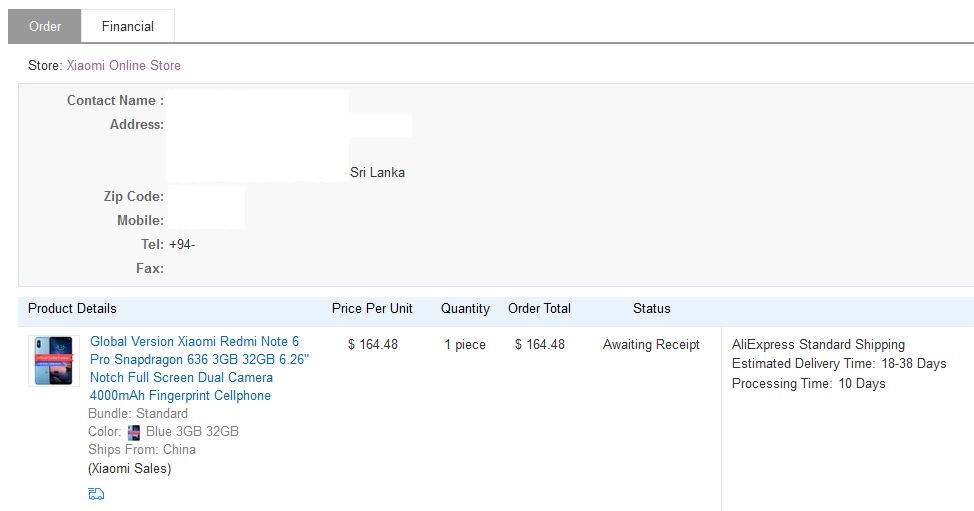Open the Financial tab
The height and width of the screenshot is (511, 974).
(128, 26)
